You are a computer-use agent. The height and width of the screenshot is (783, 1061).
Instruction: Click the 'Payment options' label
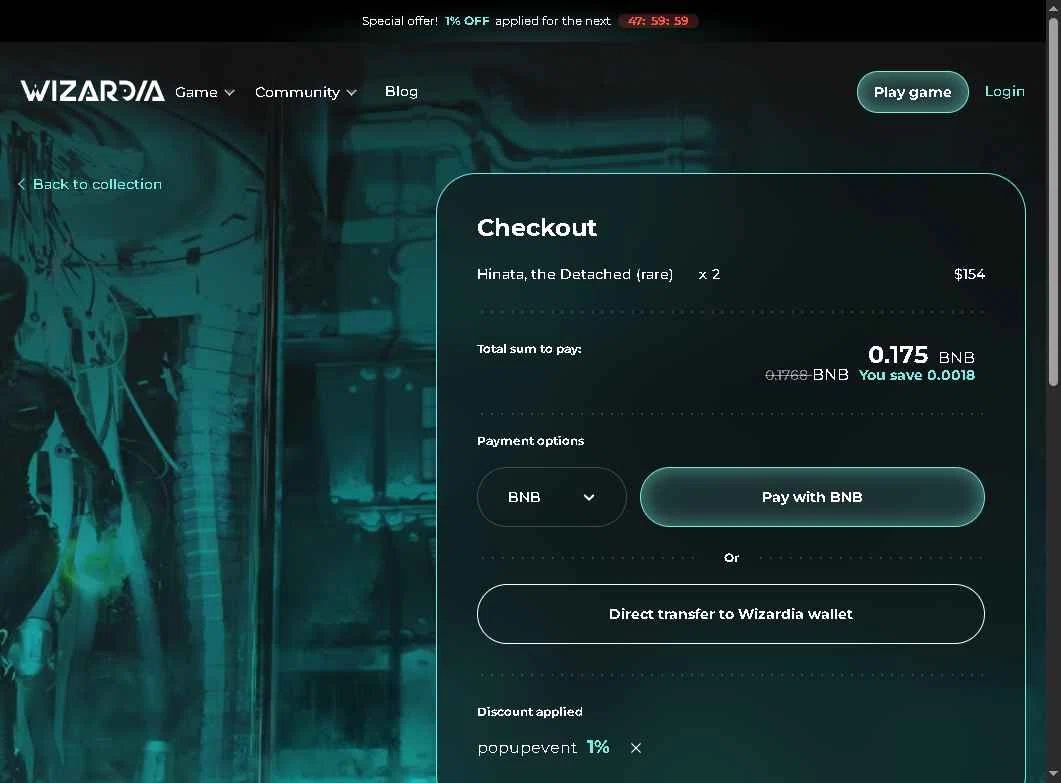pos(530,441)
